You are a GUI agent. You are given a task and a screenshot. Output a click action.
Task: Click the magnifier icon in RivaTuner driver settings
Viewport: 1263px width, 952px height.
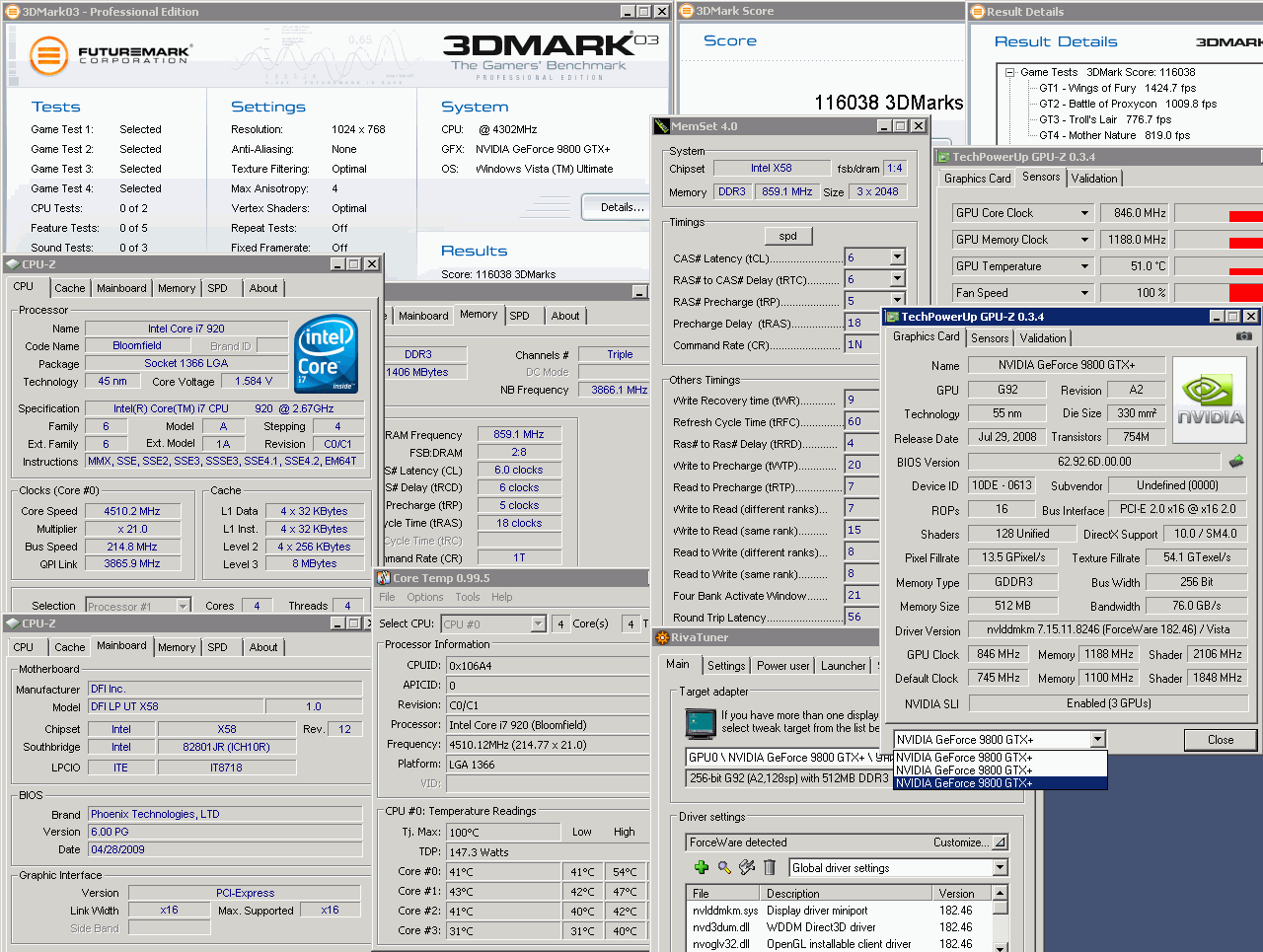click(724, 867)
